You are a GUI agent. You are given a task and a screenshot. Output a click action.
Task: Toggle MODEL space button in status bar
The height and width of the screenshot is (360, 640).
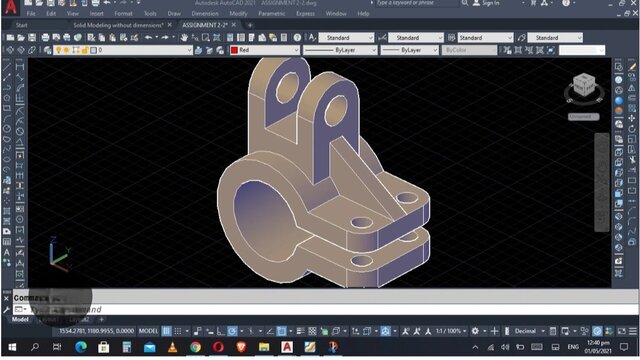tap(149, 331)
